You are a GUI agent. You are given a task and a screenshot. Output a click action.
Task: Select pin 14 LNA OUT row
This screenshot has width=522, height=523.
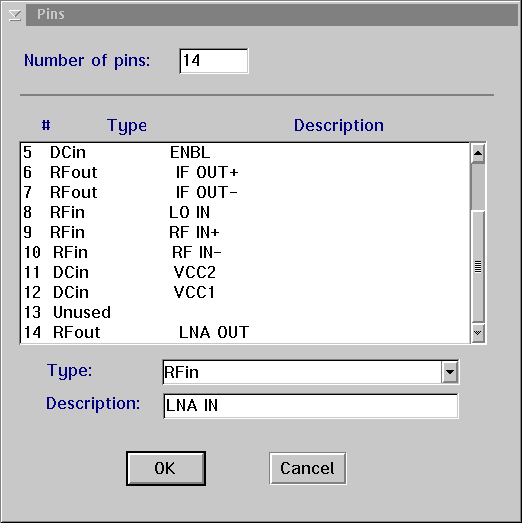tap(245, 333)
